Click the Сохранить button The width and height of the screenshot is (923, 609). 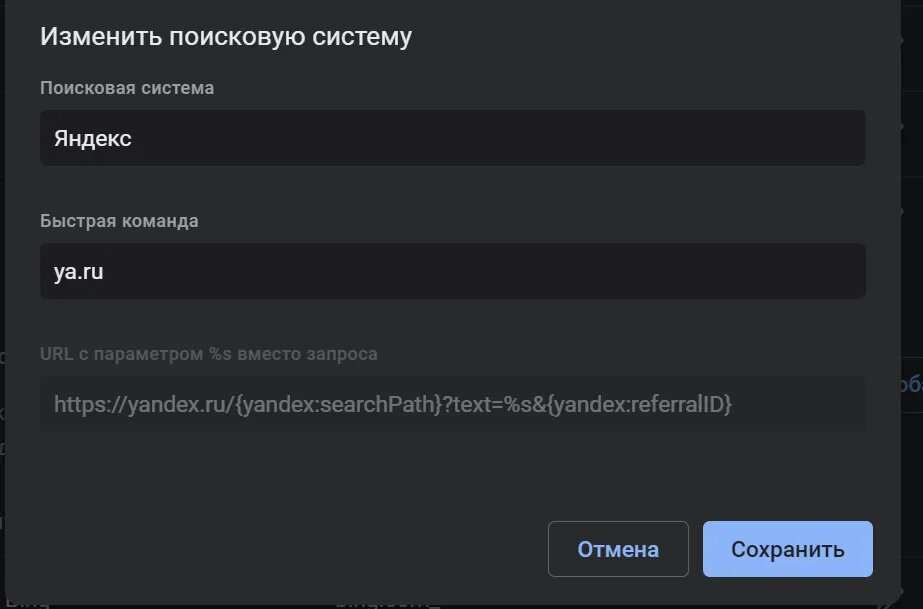[x=788, y=548]
